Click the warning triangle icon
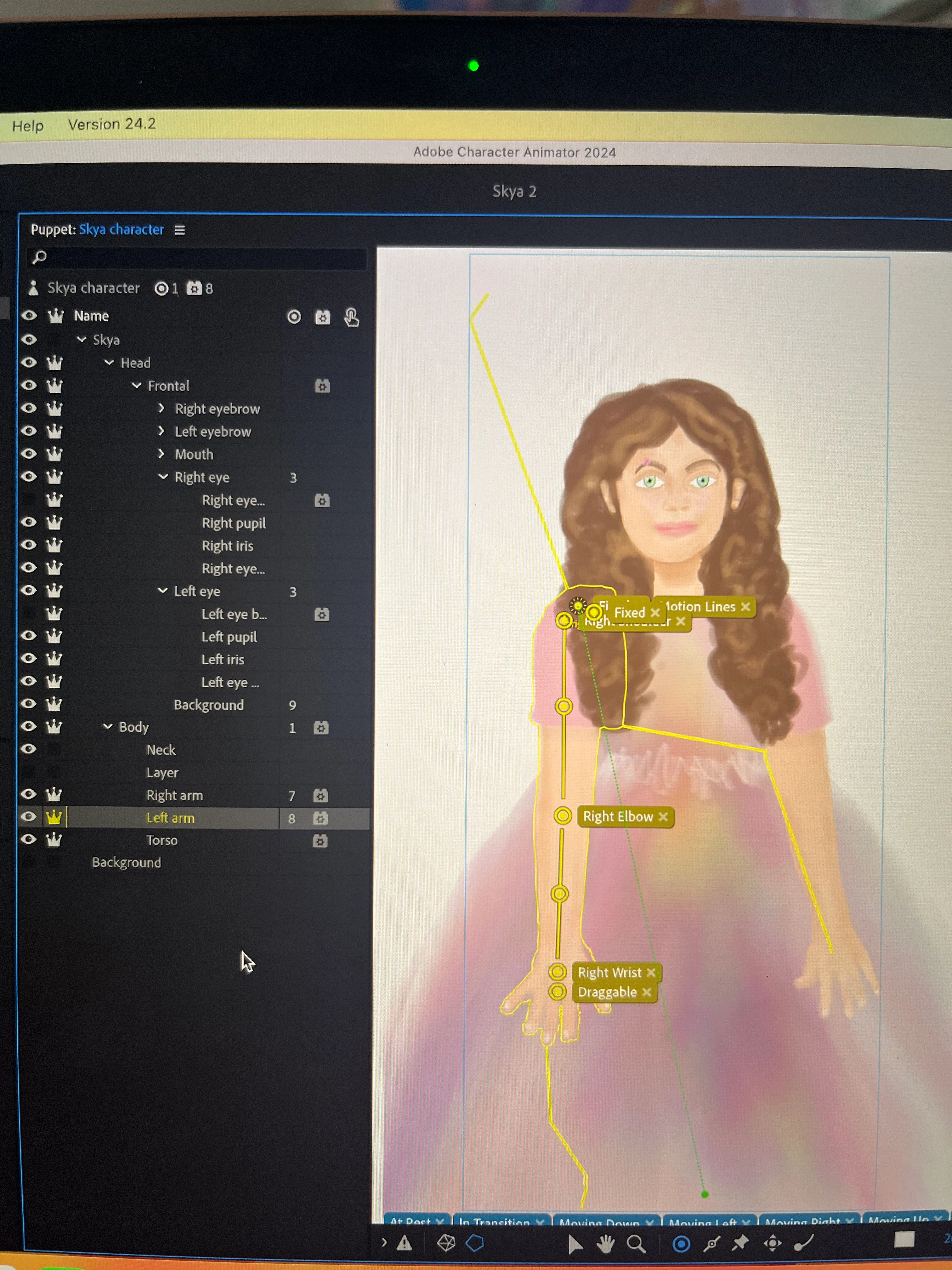Image resolution: width=952 pixels, height=1270 pixels. 405,1244
